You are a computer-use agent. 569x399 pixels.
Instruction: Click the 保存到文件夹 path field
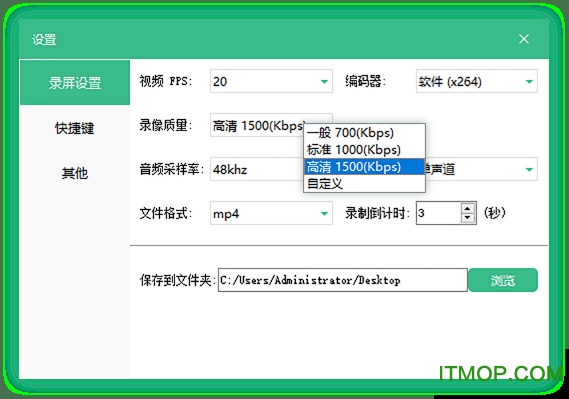pyautogui.click(x=343, y=280)
